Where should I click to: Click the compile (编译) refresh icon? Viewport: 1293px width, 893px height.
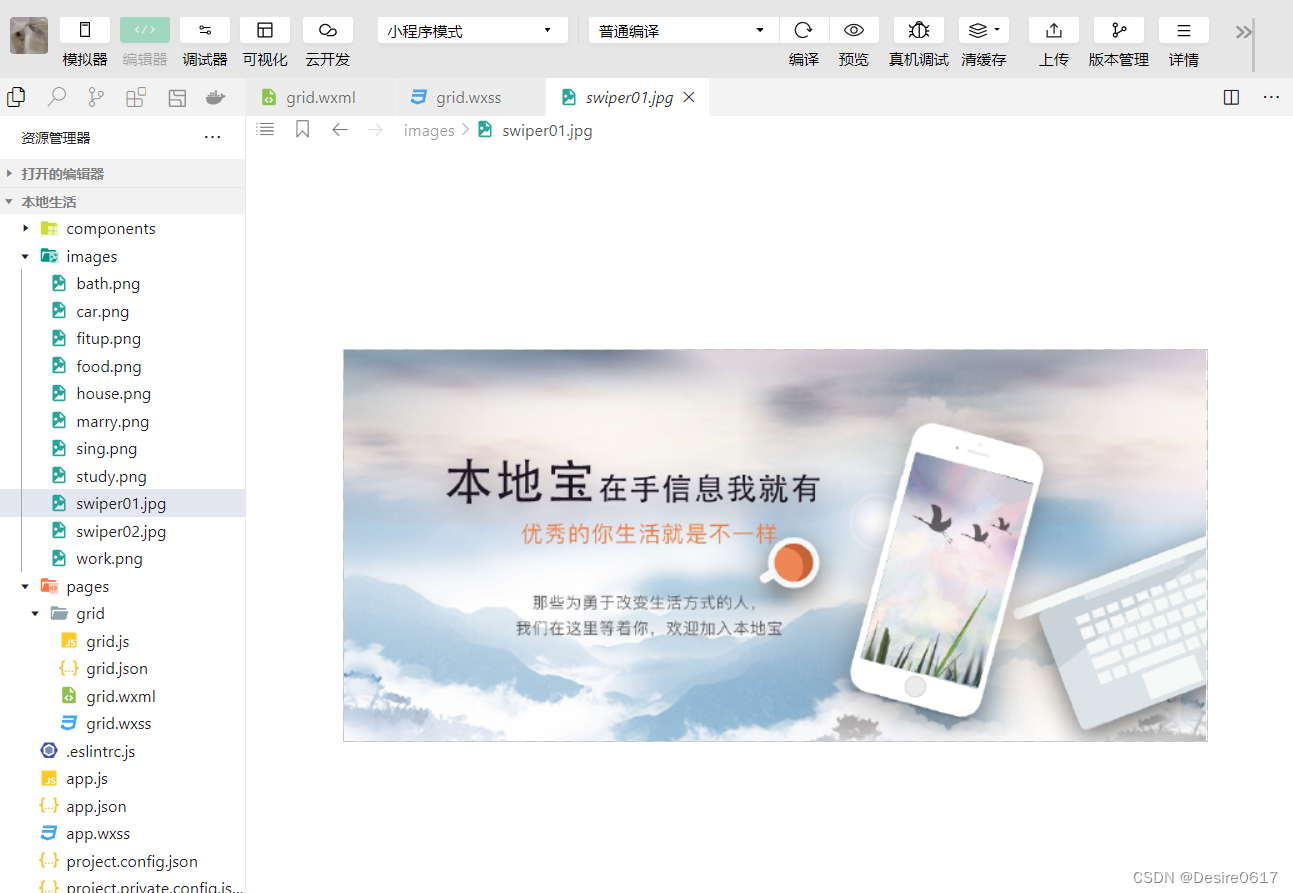coord(804,30)
